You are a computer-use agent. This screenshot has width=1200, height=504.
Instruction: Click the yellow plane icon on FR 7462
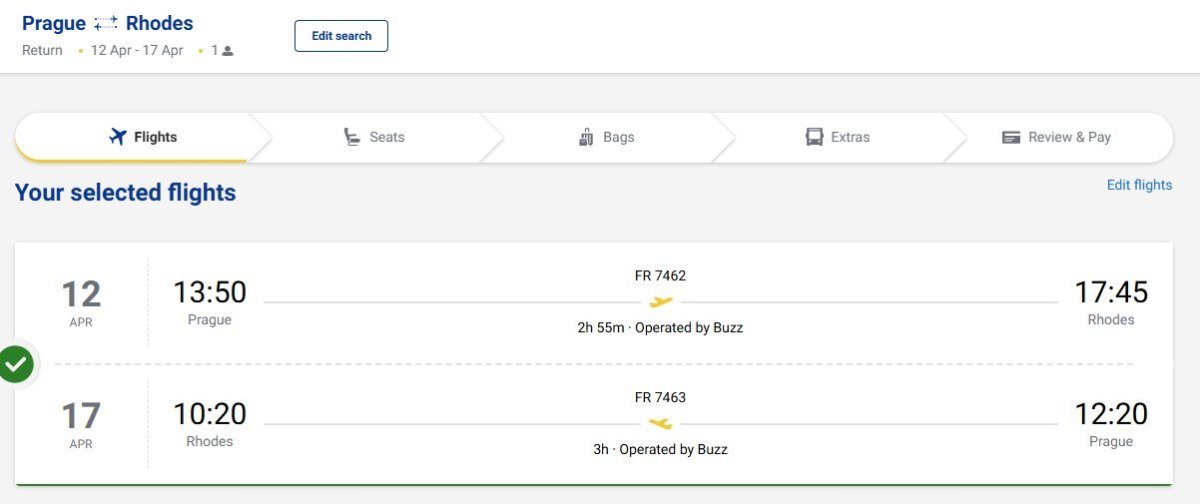click(x=661, y=301)
